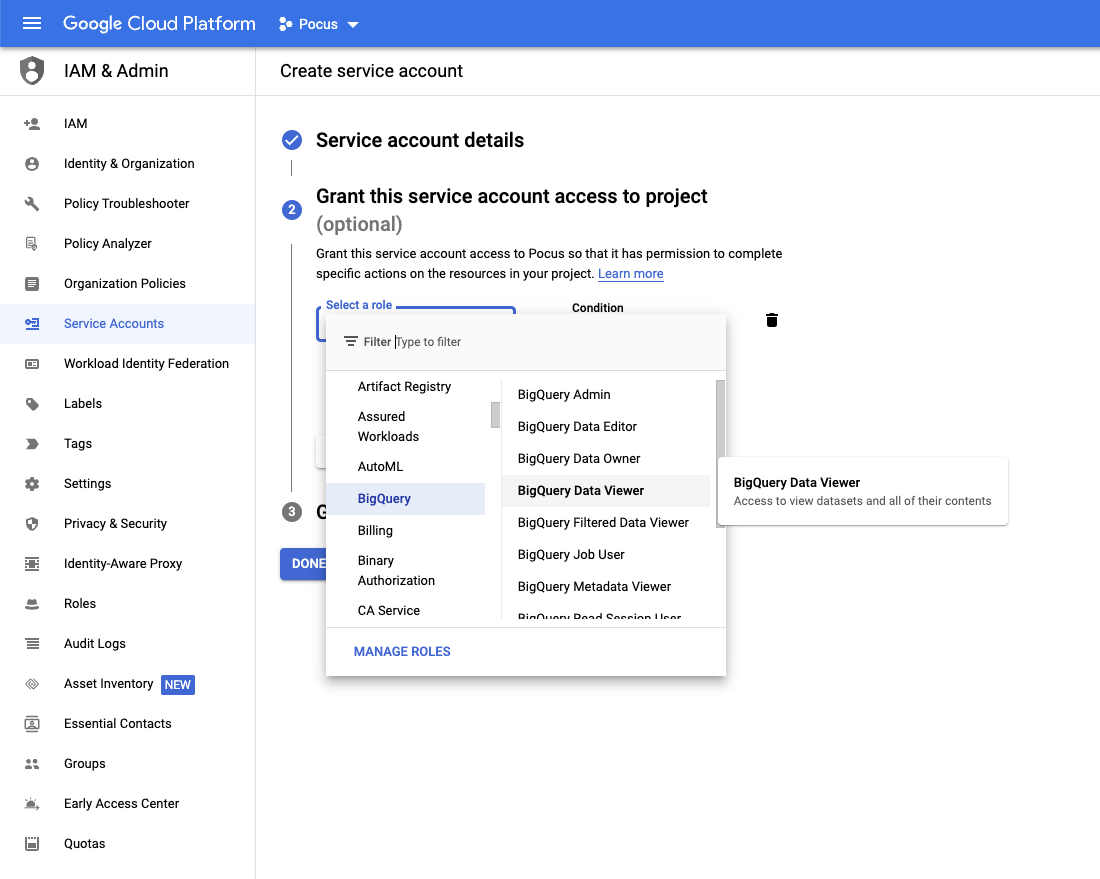The width and height of the screenshot is (1100, 879).
Task: Click the Identity & Organization icon
Action: point(32,164)
